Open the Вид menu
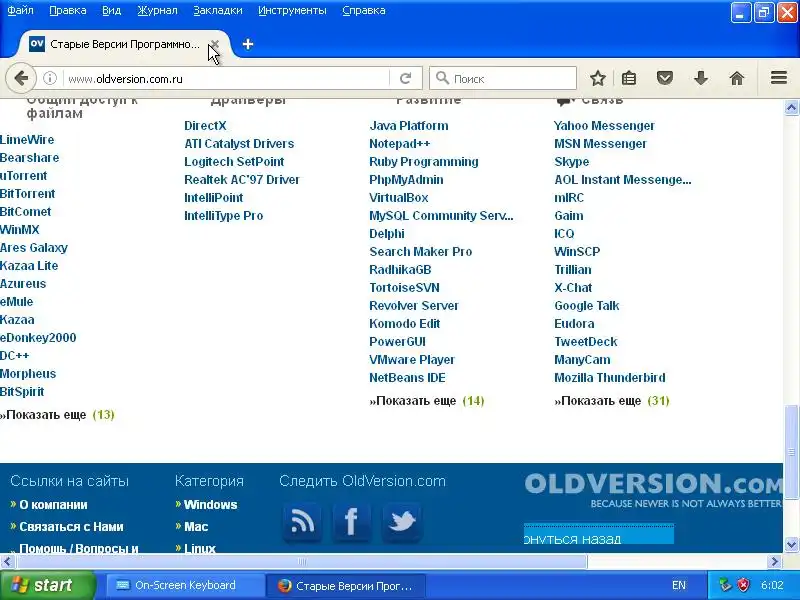This screenshot has height=600, width=800. pyautogui.click(x=111, y=10)
